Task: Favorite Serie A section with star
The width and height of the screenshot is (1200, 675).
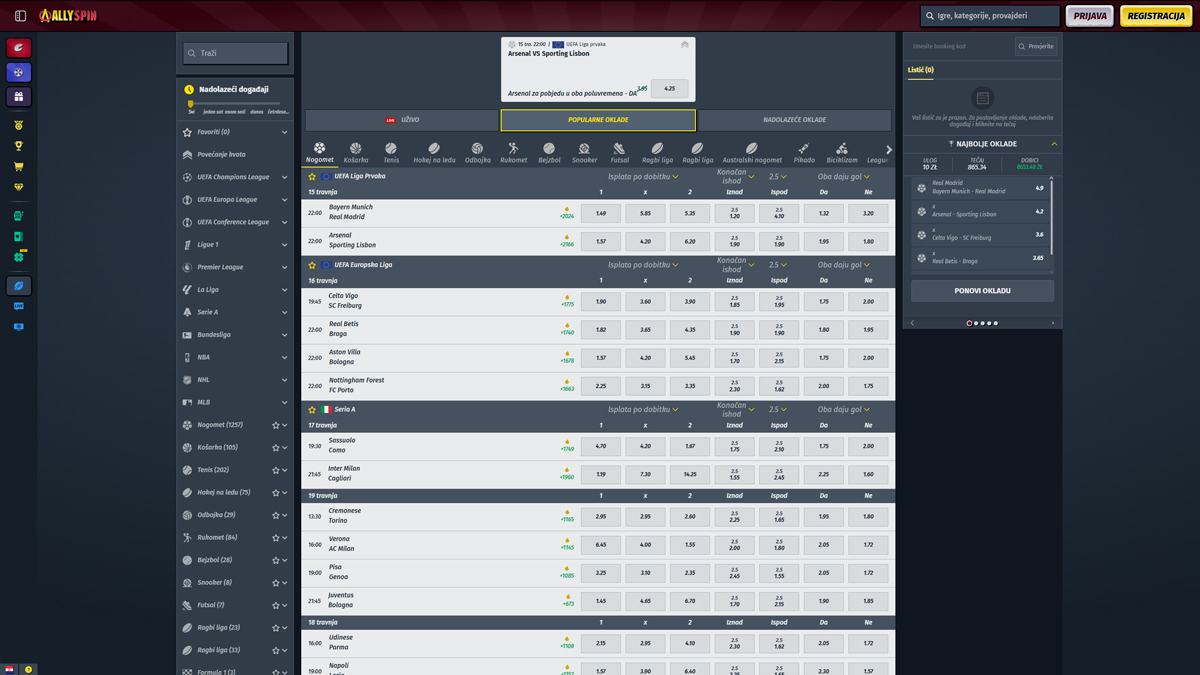Action: [x=312, y=410]
